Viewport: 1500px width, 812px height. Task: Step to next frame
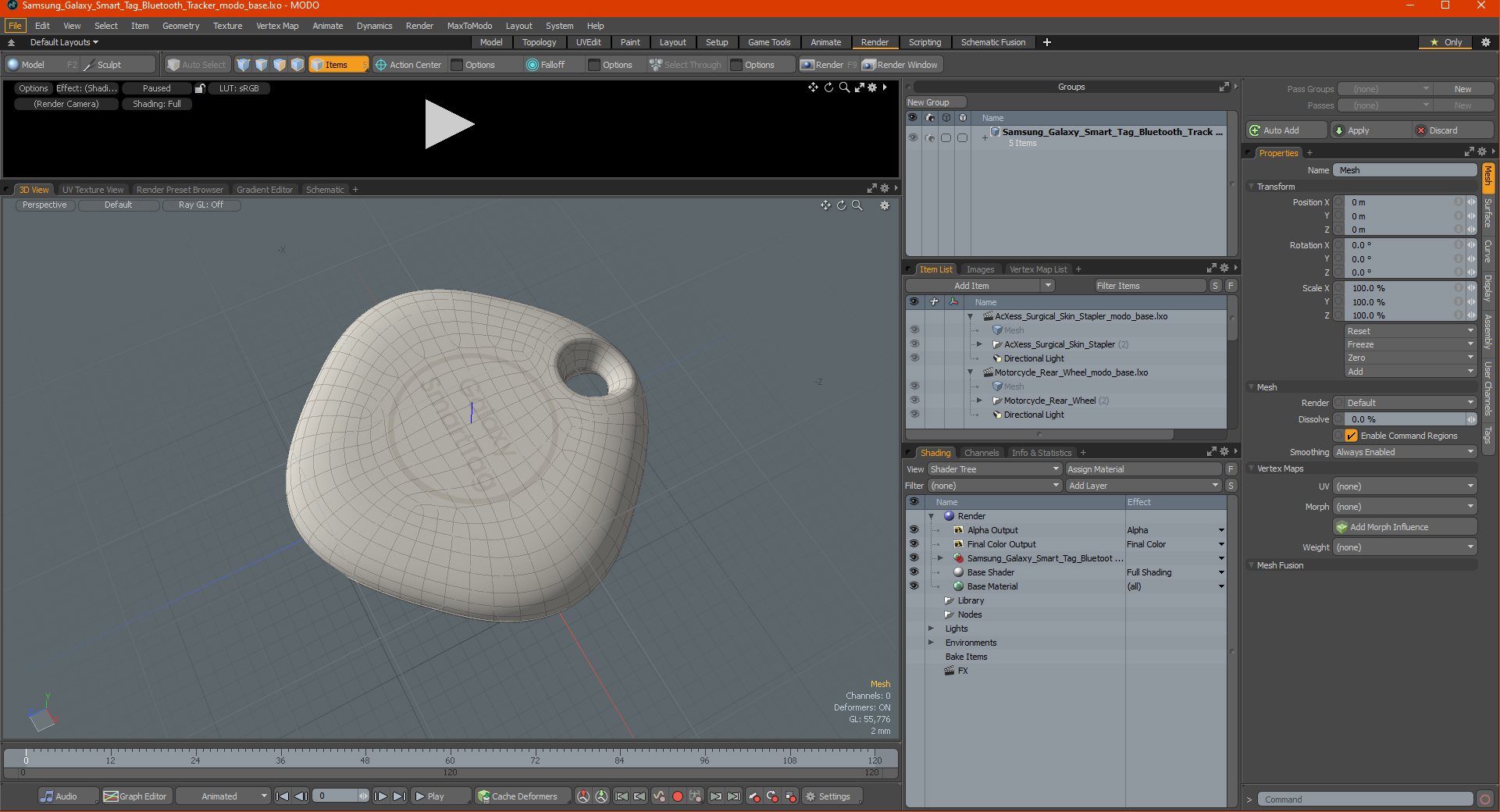click(x=380, y=796)
